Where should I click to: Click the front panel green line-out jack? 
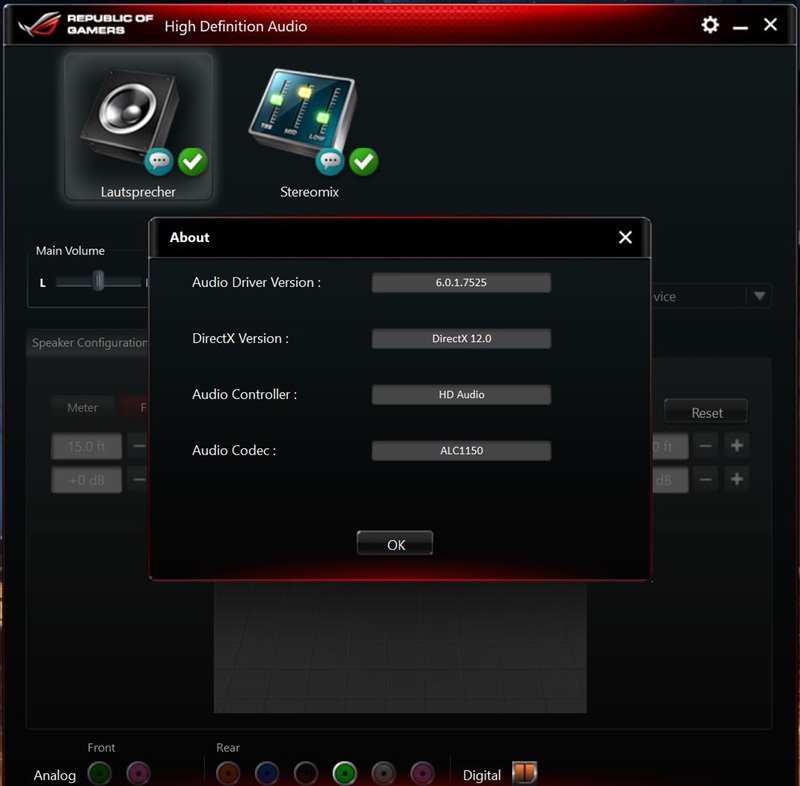pos(99,773)
